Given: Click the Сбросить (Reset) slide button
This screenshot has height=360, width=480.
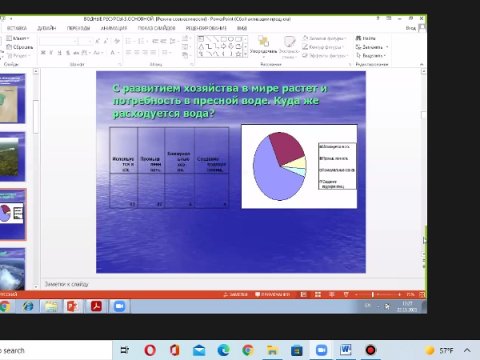Looking at the screenshot, I should [20, 47].
